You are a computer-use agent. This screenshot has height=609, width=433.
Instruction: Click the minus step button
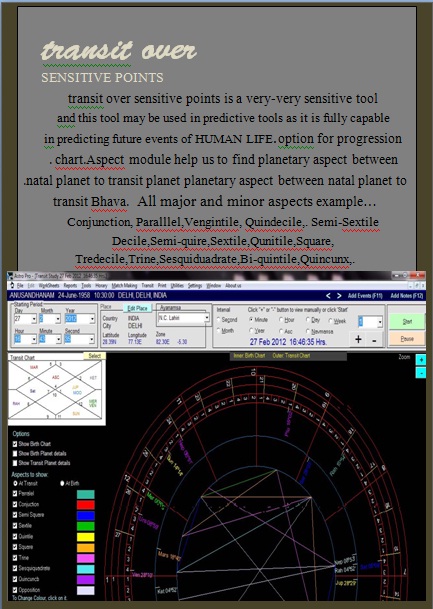[x=374, y=340]
